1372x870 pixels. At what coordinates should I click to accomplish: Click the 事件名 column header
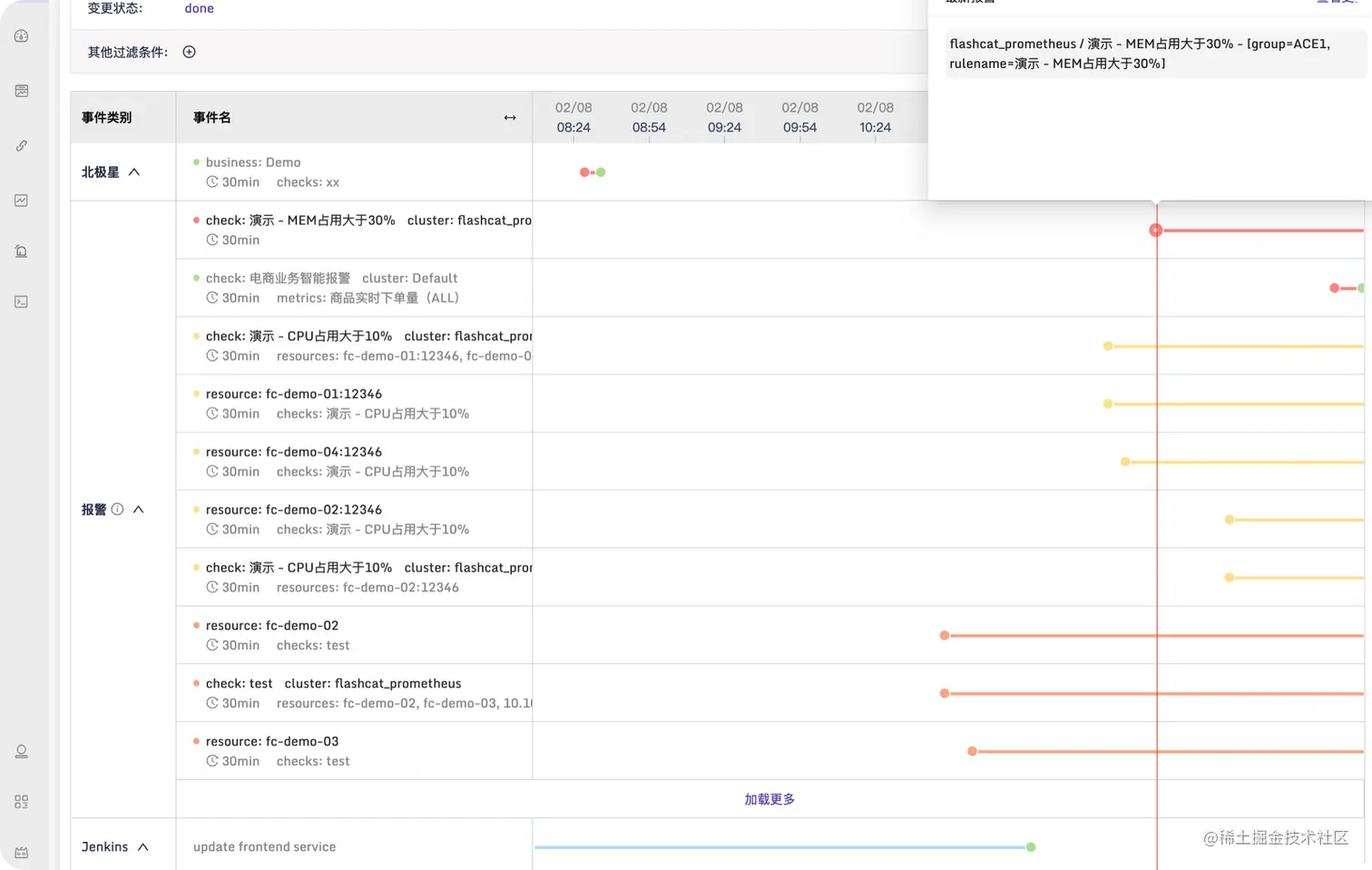(x=211, y=117)
